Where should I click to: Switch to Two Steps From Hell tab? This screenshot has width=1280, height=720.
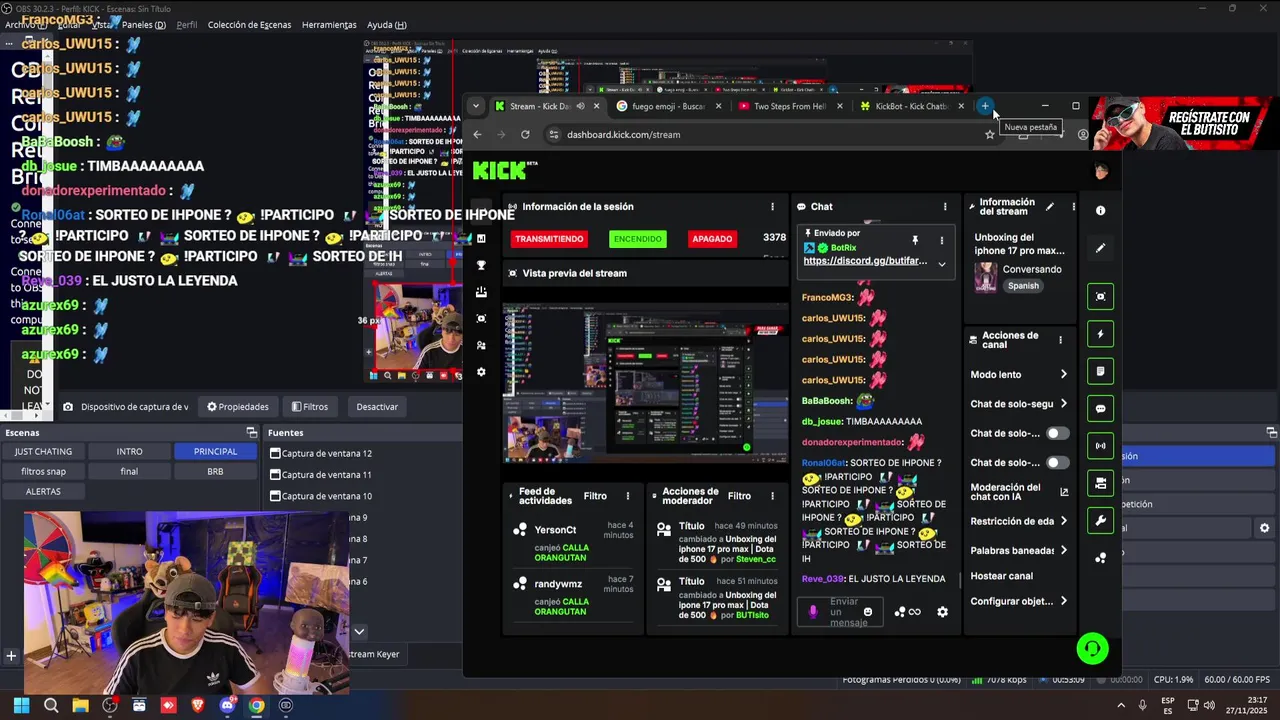click(x=789, y=106)
